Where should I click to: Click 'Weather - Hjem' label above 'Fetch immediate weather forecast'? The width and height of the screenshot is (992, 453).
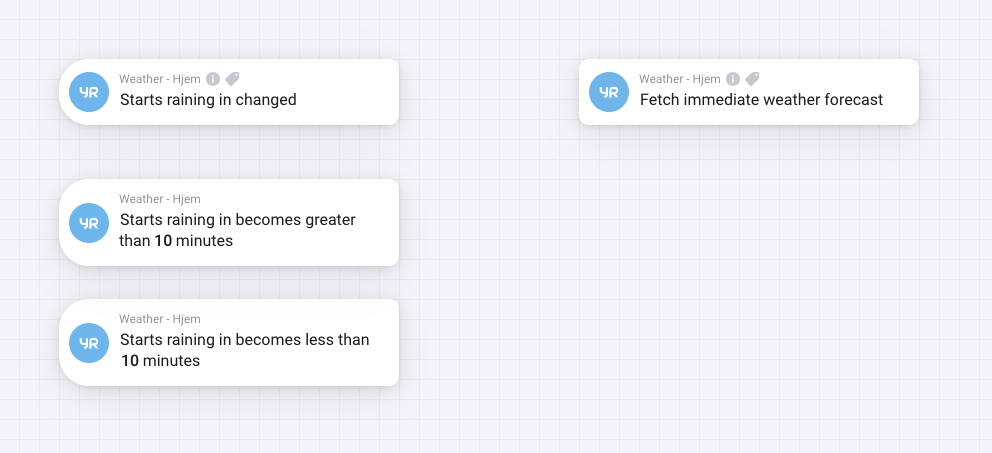(679, 79)
